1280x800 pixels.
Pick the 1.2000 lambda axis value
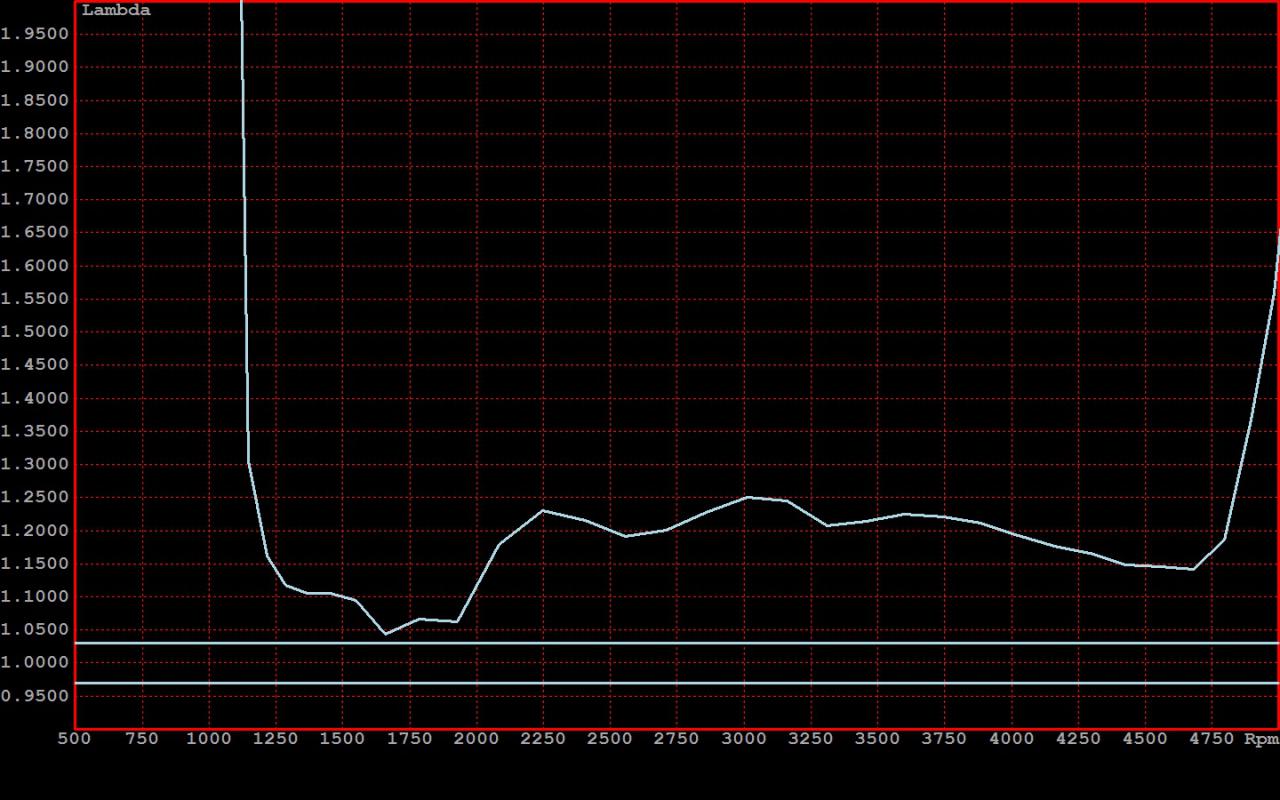point(35,530)
